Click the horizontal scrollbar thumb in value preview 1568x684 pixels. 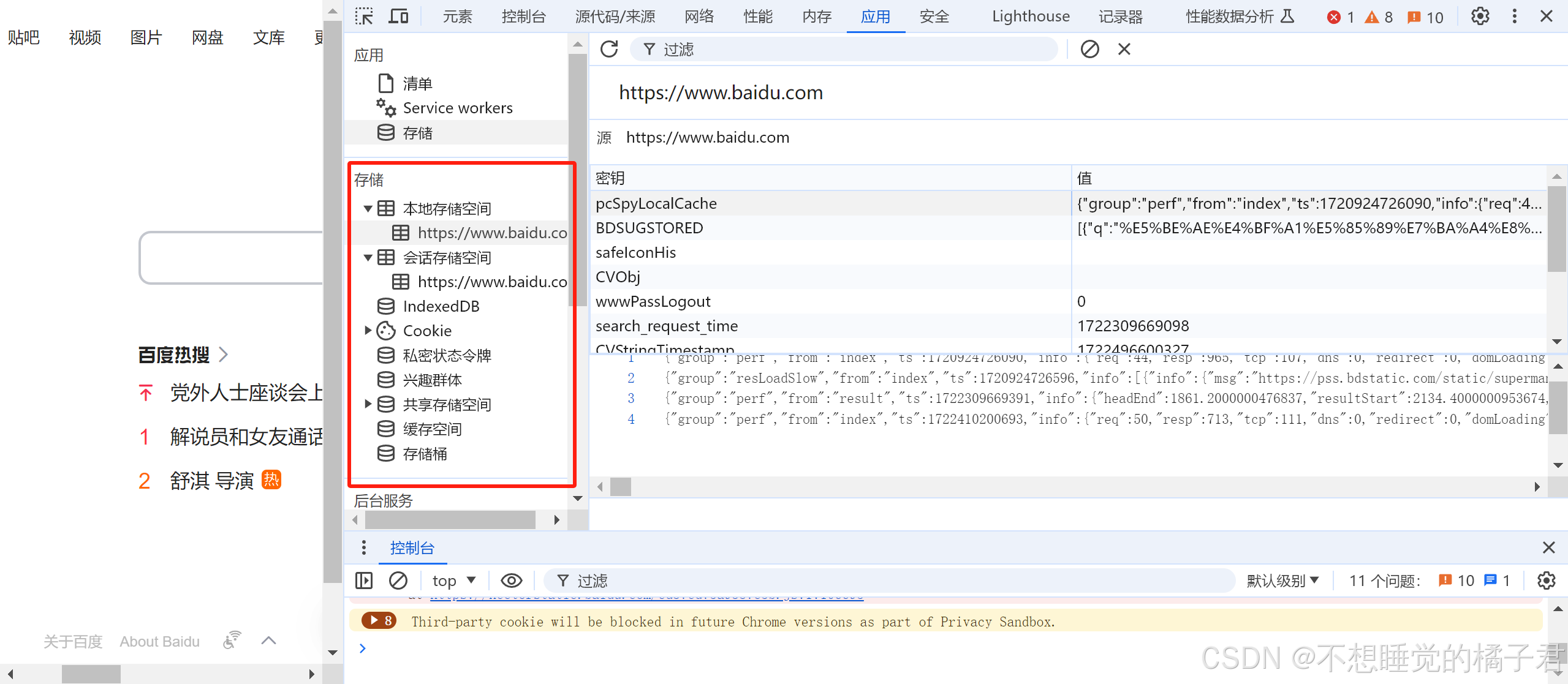621,487
